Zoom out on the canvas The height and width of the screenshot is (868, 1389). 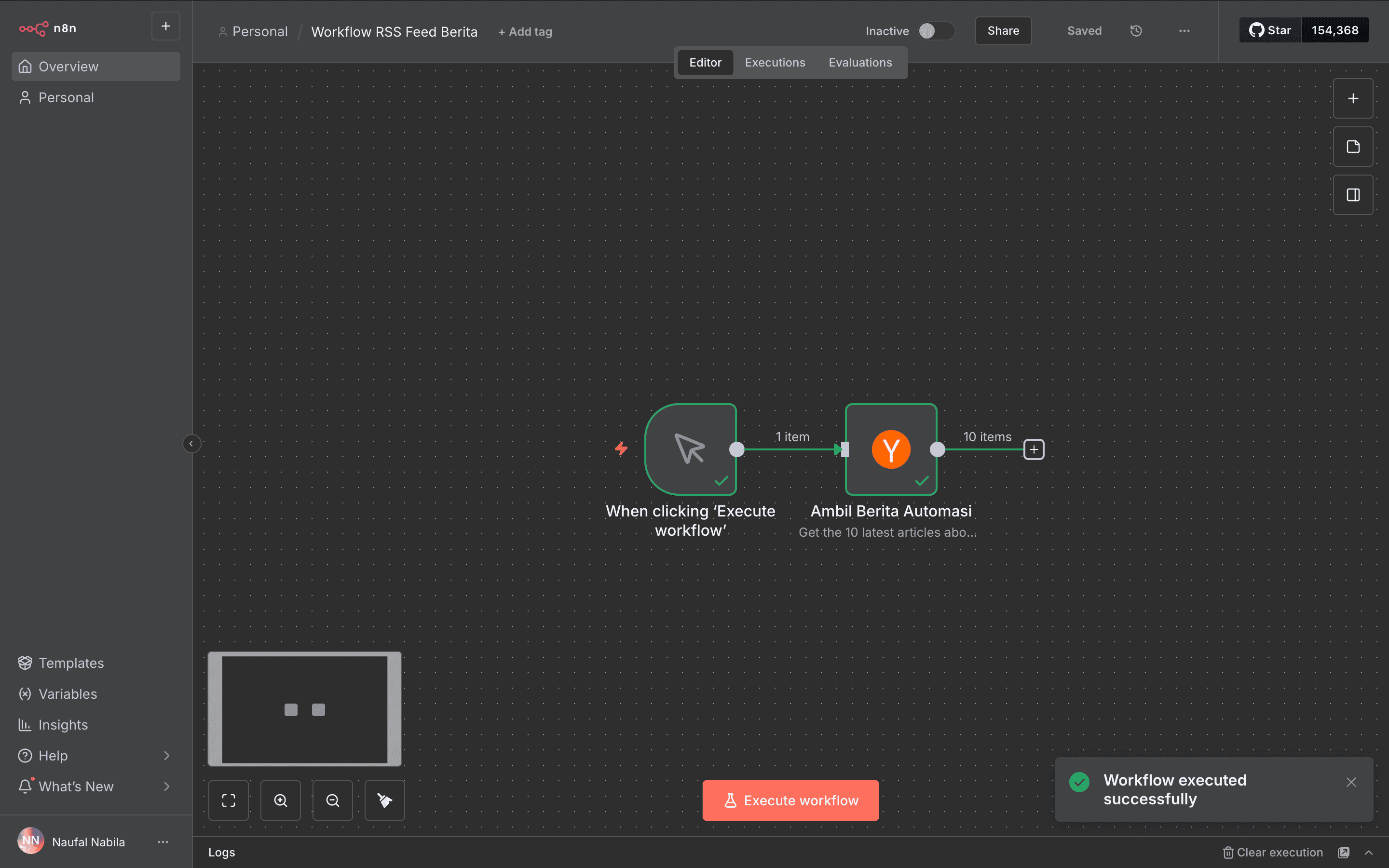(332, 800)
